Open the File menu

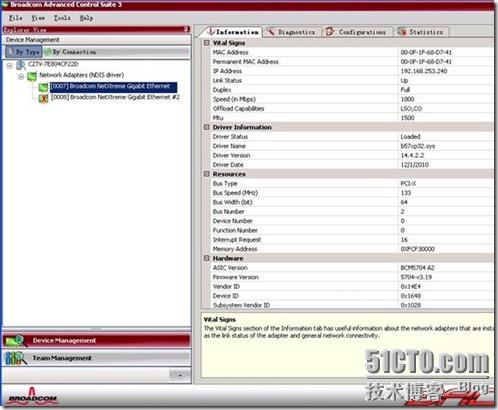[16, 18]
